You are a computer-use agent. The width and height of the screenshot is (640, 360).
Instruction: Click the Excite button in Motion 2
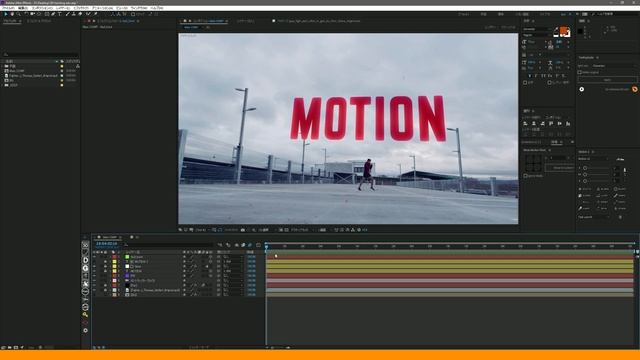[x=585, y=189]
